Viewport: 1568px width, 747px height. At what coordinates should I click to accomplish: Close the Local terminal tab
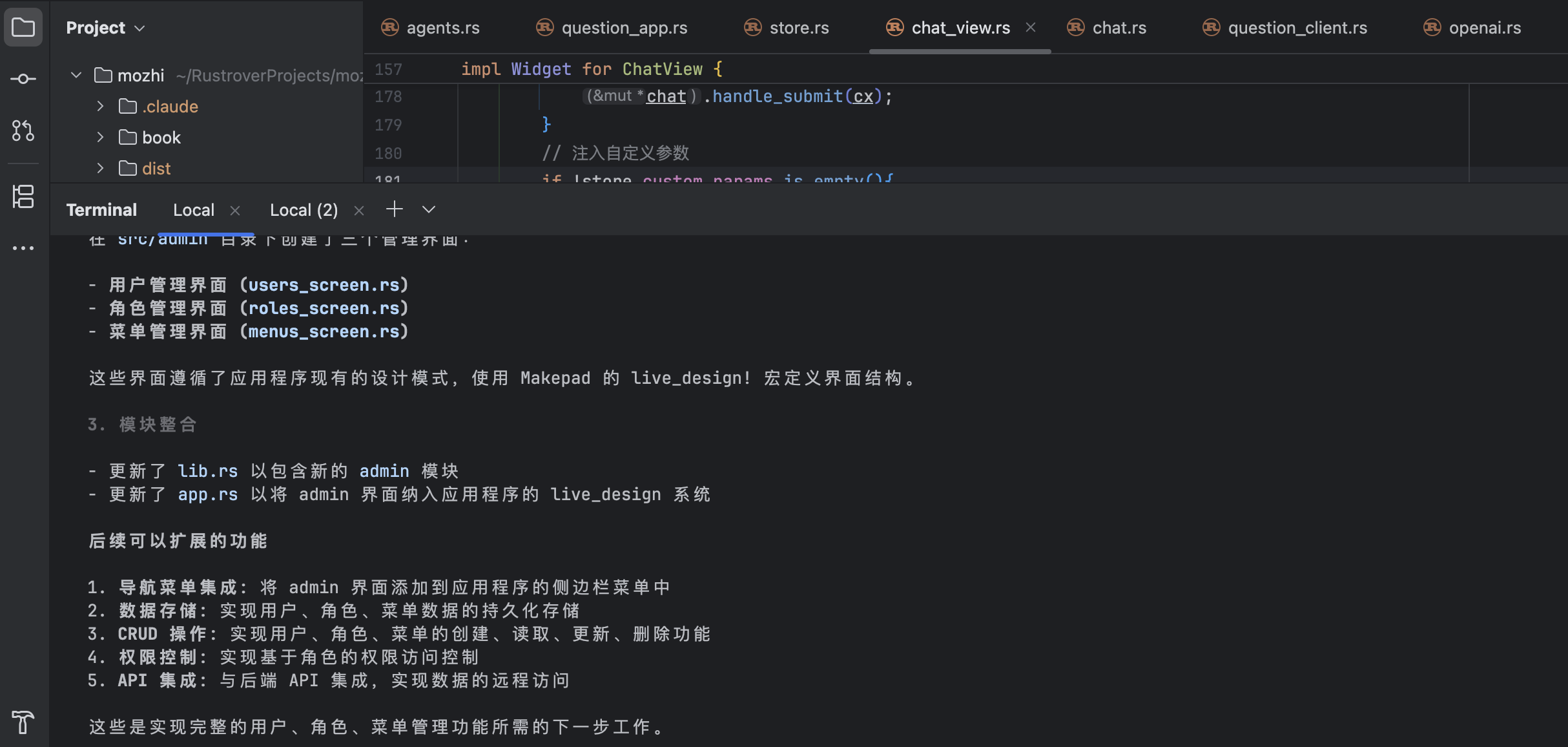click(x=235, y=211)
